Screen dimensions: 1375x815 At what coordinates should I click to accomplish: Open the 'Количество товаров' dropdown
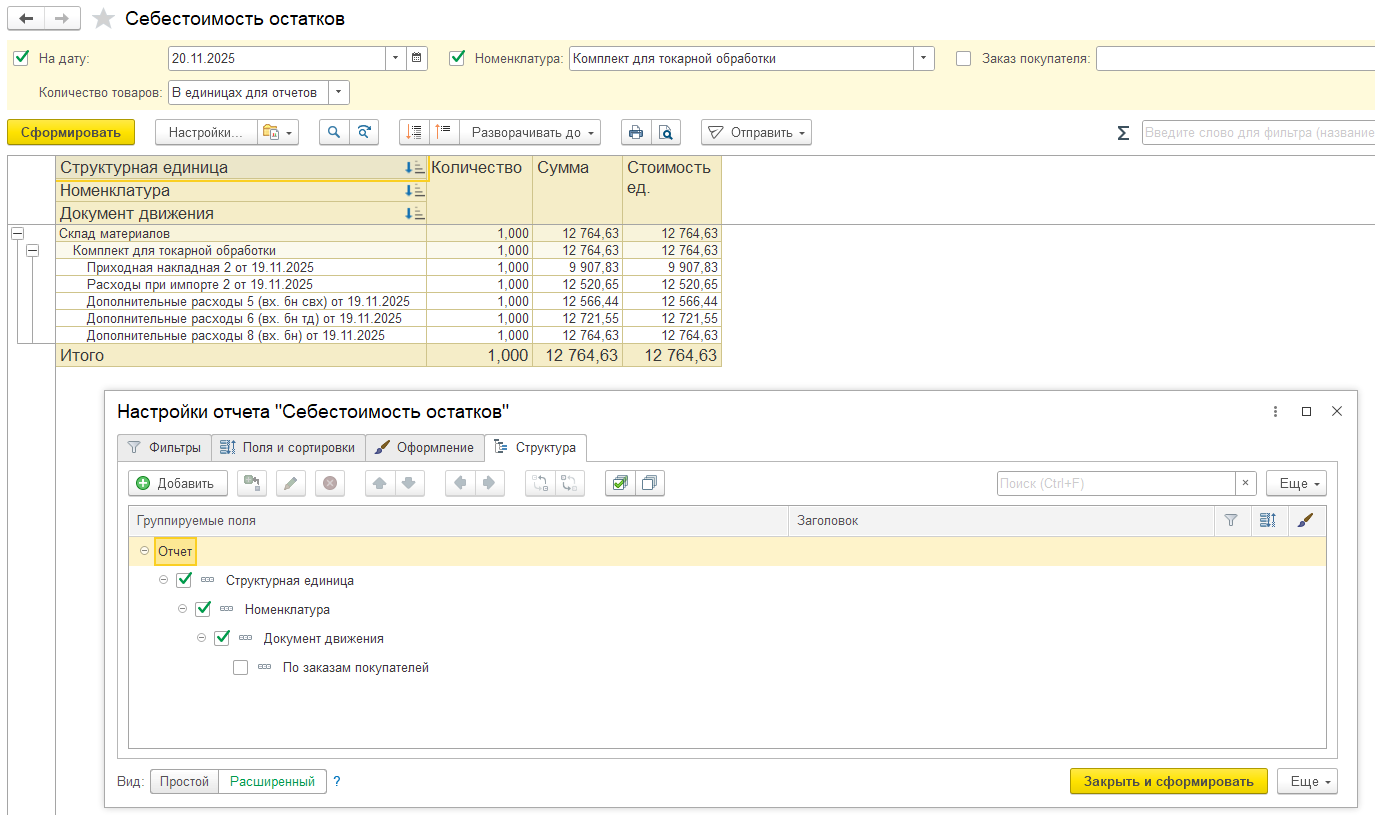(339, 92)
